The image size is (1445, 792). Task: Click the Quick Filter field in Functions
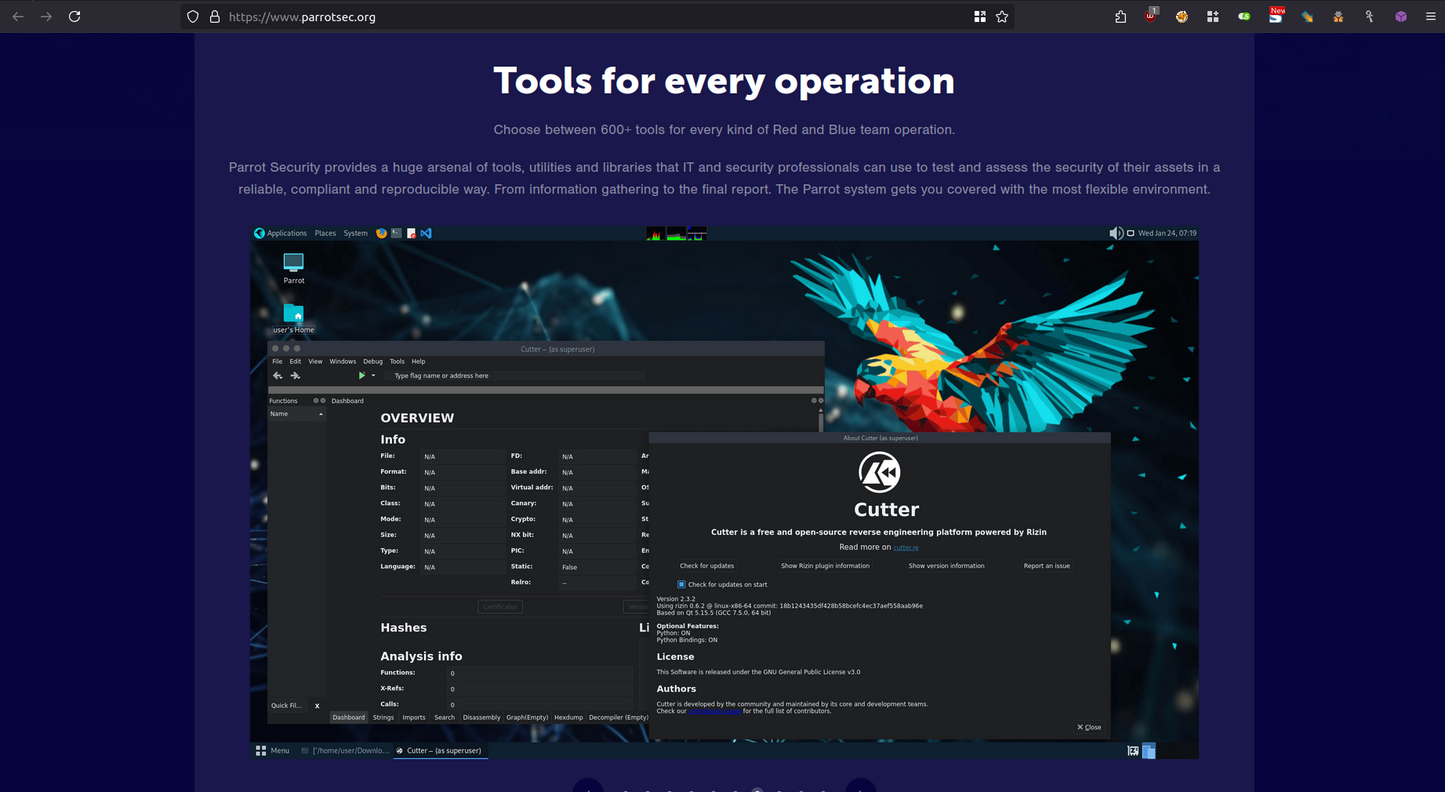pyautogui.click(x=288, y=705)
